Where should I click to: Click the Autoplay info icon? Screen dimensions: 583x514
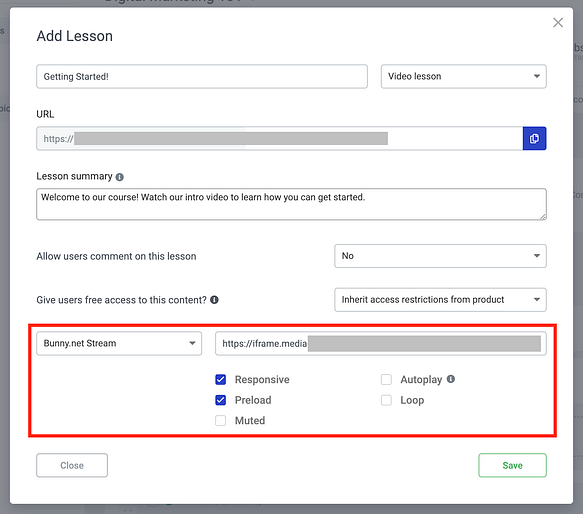point(451,379)
